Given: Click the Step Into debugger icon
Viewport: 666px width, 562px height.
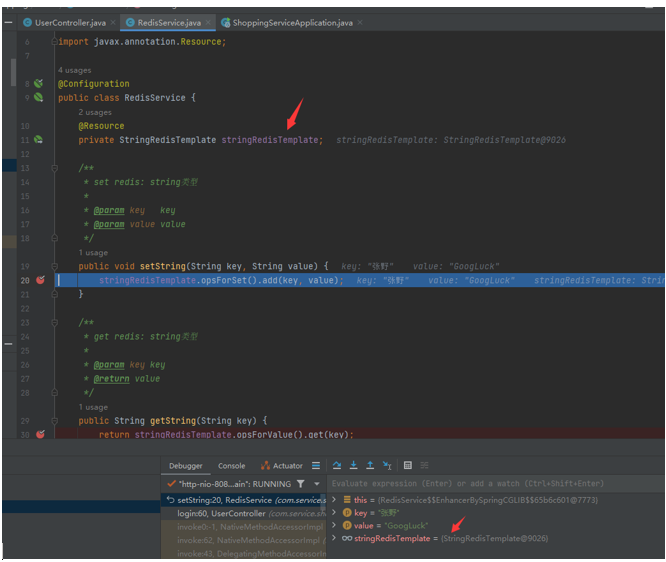Looking at the screenshot, I should click(353, 465).
